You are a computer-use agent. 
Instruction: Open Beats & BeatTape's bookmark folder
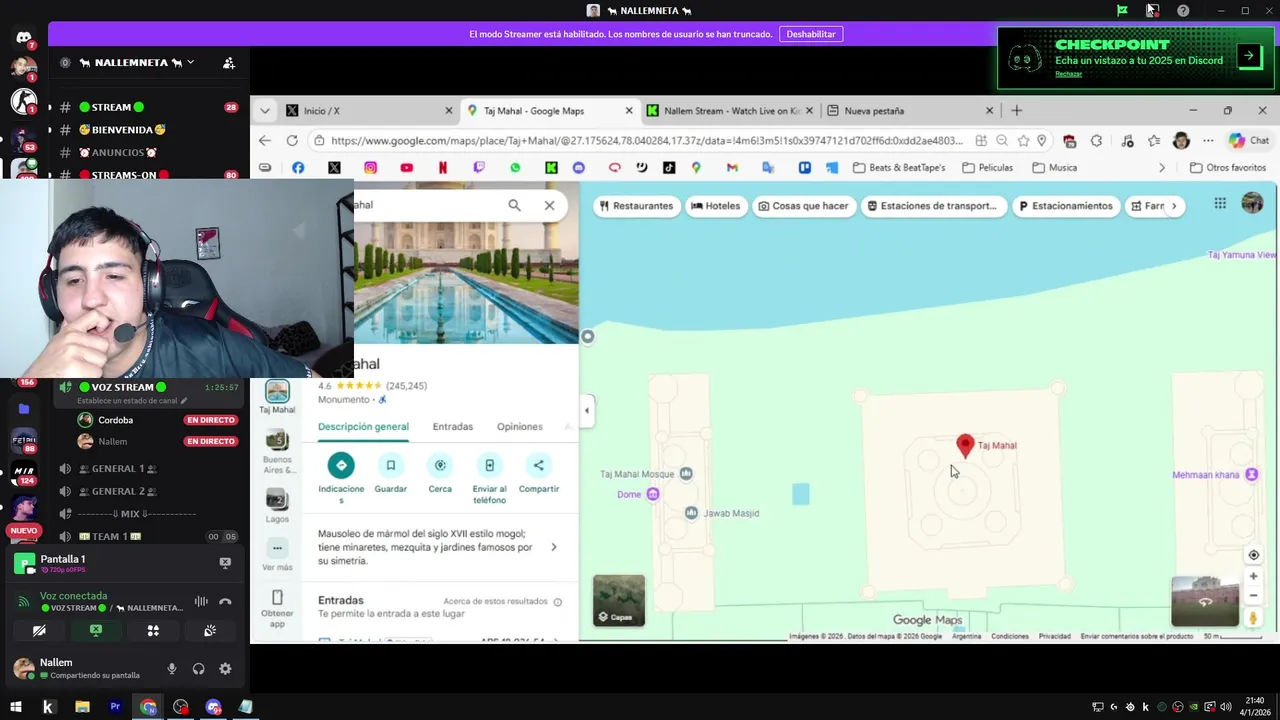[899, 168]
